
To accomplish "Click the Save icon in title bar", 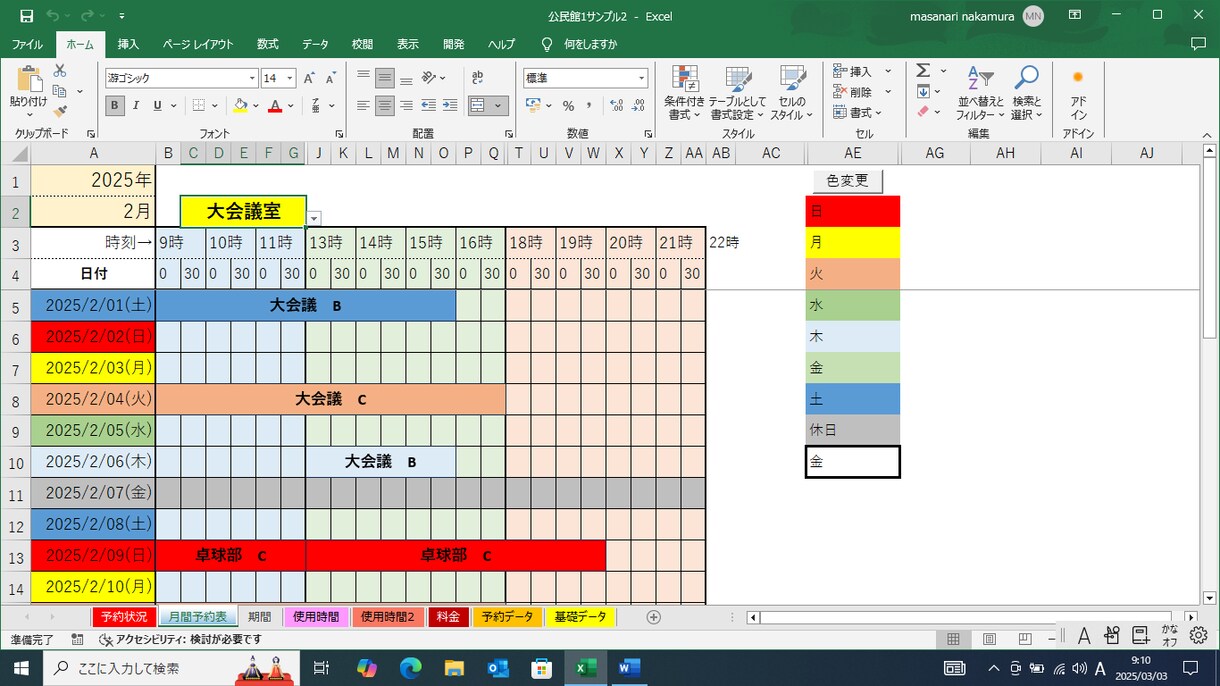I will 27,16.
